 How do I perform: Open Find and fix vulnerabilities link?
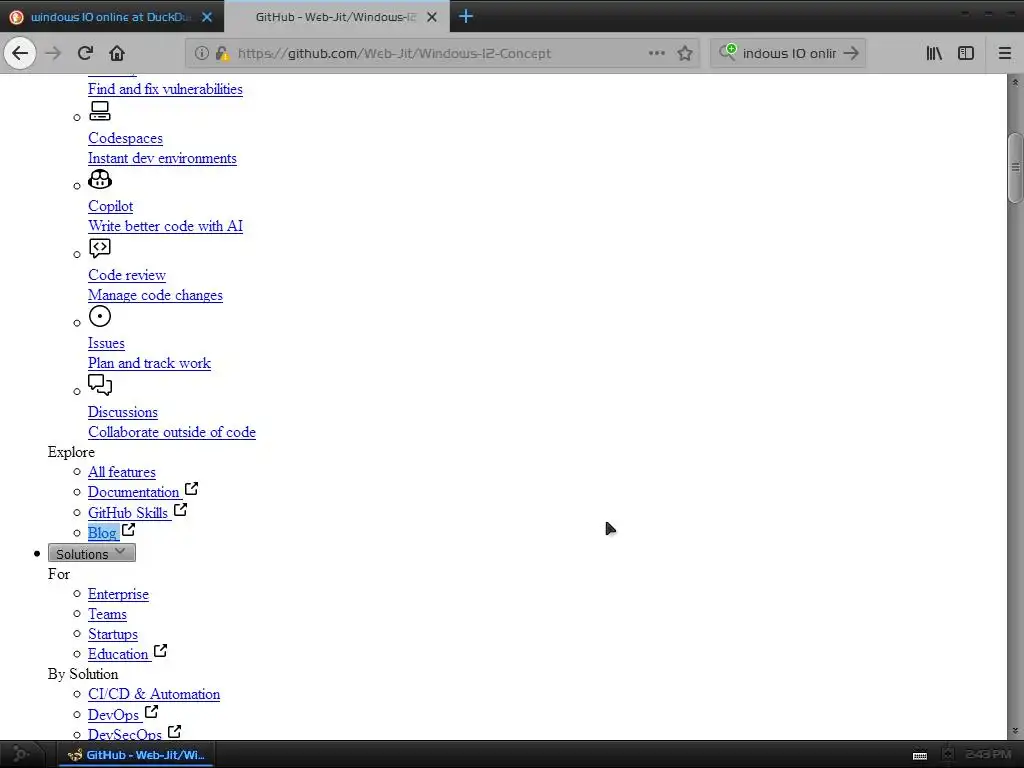click(165, 89)
